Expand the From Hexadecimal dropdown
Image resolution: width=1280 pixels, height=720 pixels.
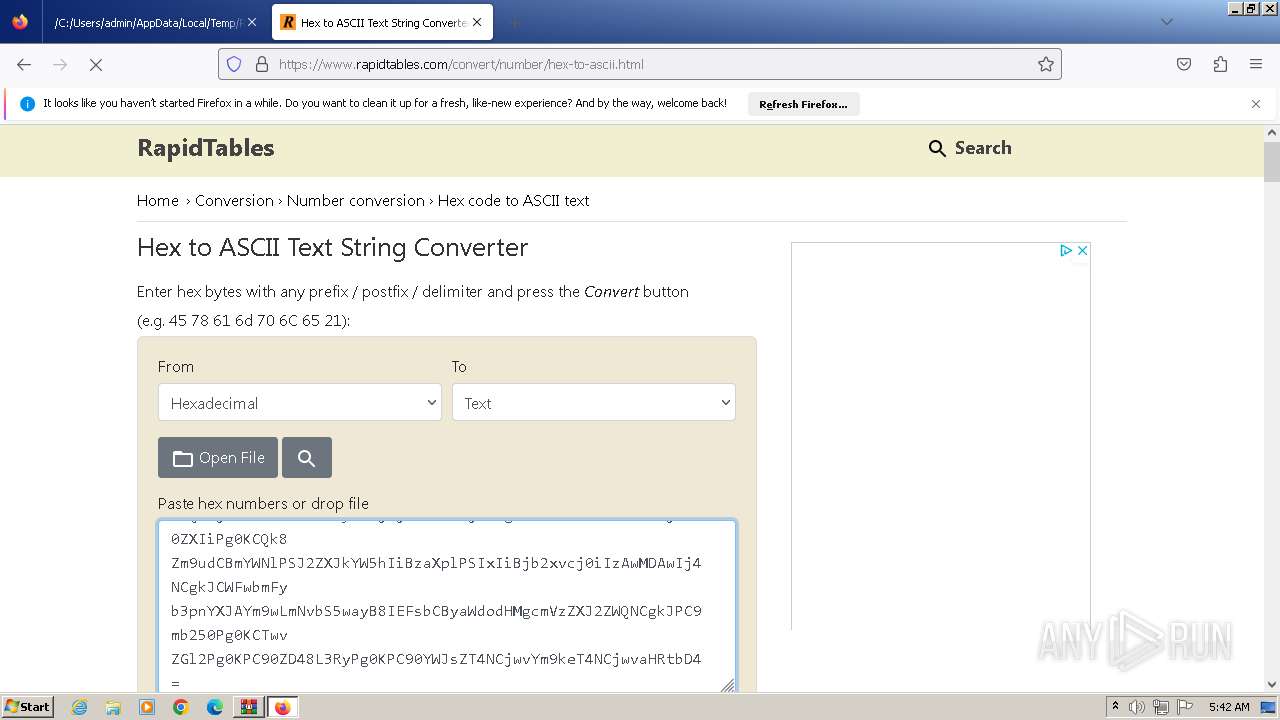[x=300, y=402]
